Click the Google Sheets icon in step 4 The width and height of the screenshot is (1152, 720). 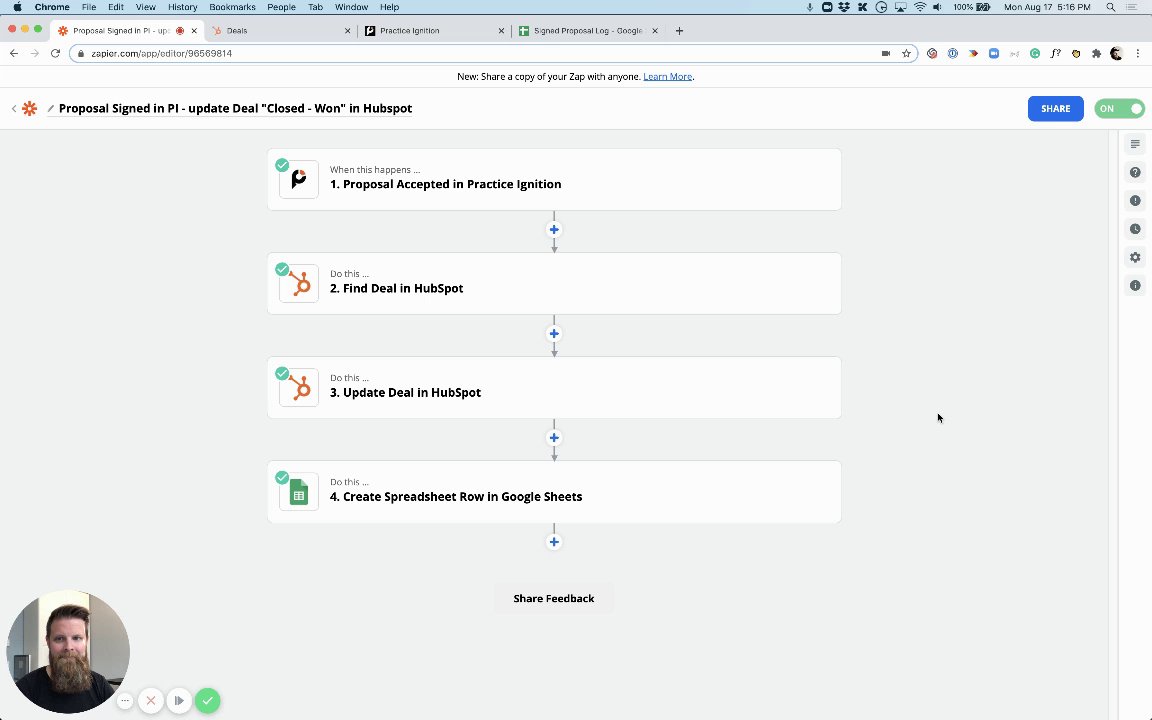pos(299,492)
